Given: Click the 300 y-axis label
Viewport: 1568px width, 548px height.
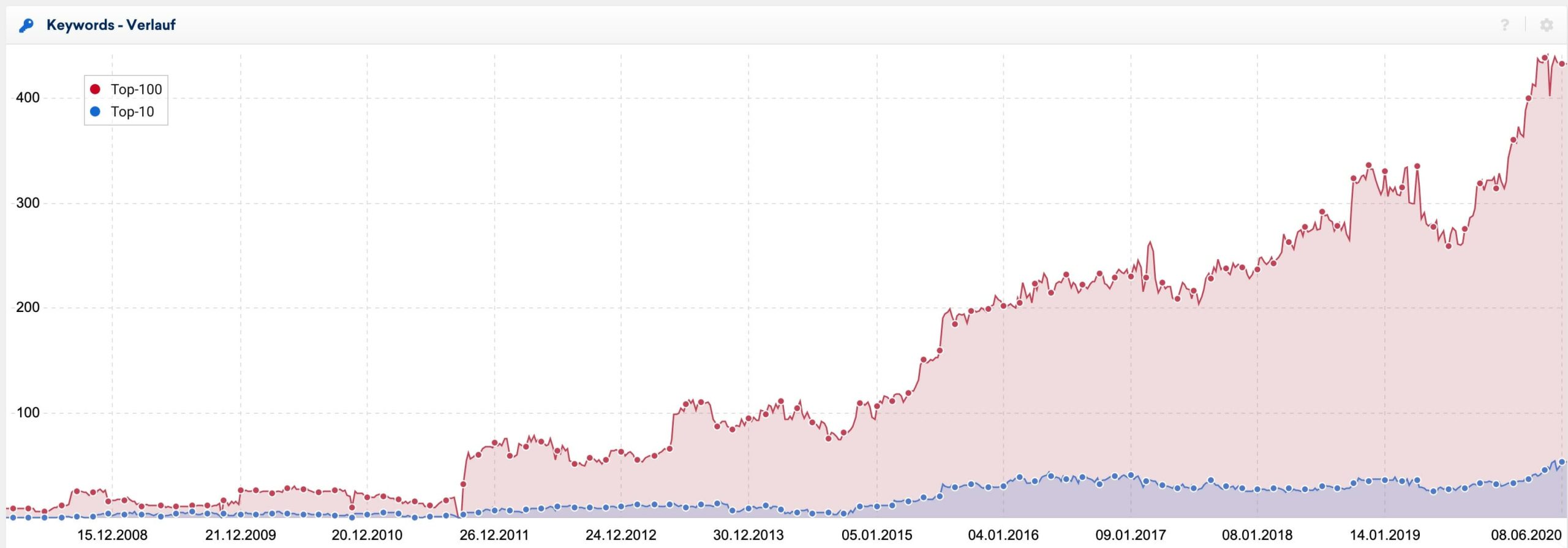Looking at the screenshot, I should pos(28,203).
